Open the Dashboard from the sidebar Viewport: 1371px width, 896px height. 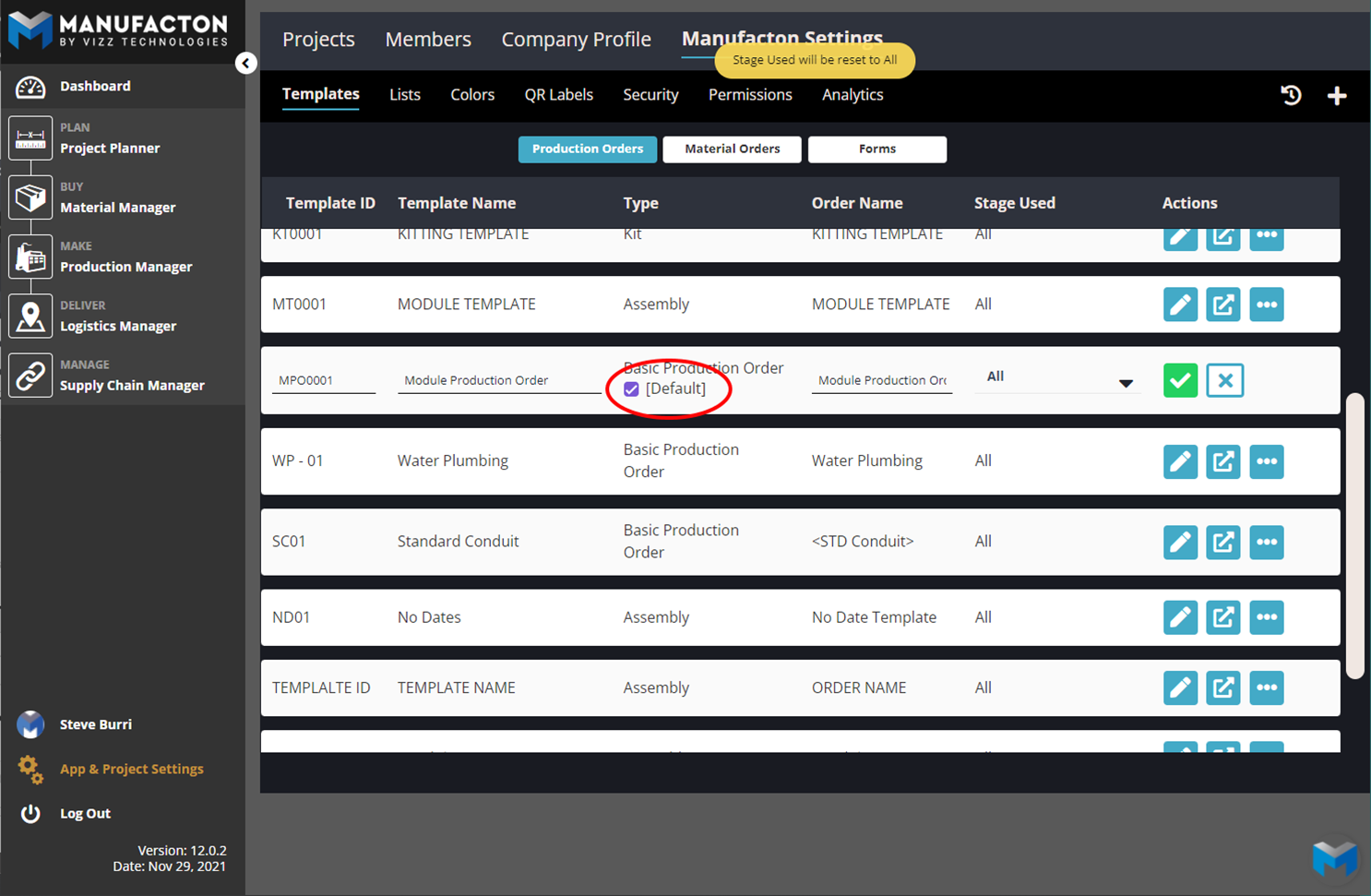[x=95, y=86]
